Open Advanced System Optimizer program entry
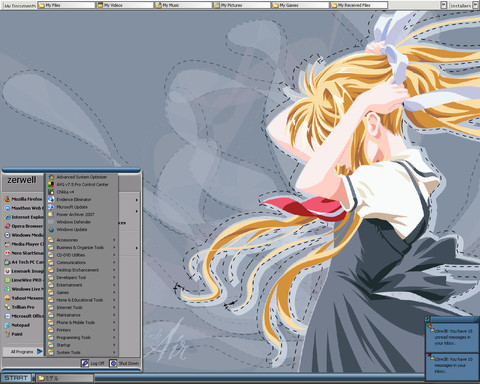 tap(82, 177)
